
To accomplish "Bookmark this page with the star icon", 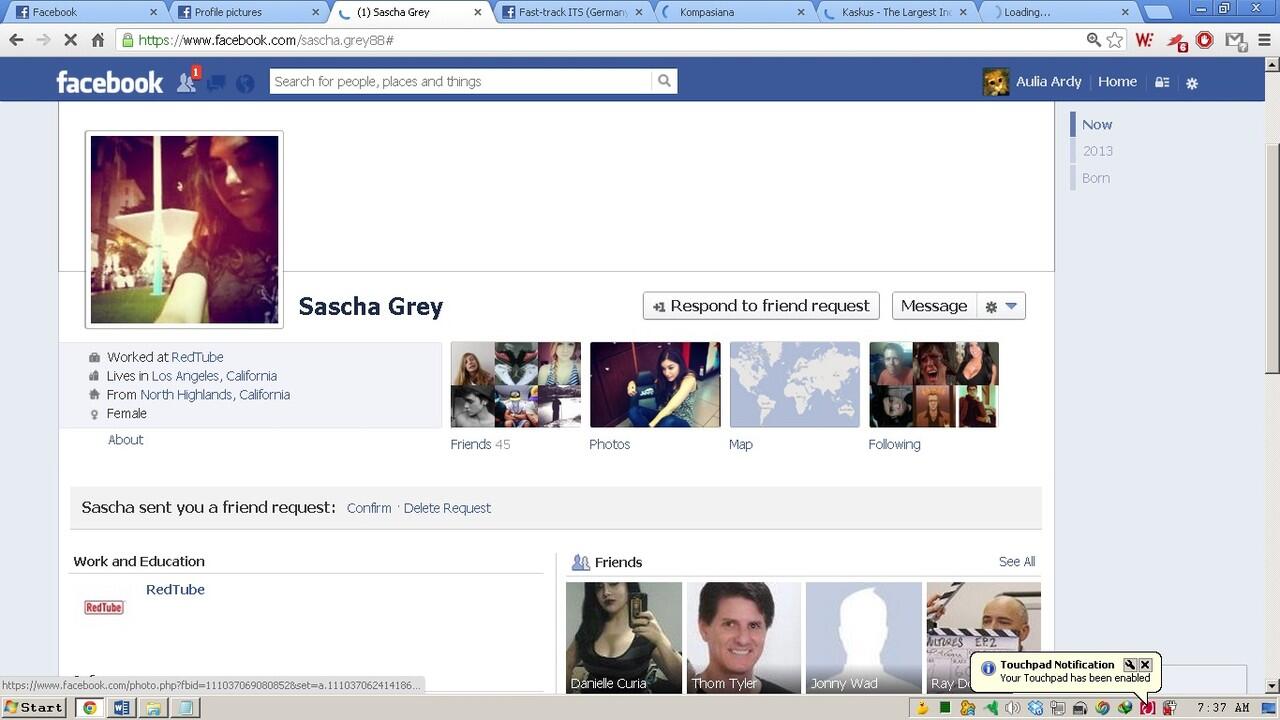I will tap(1115, 40).
